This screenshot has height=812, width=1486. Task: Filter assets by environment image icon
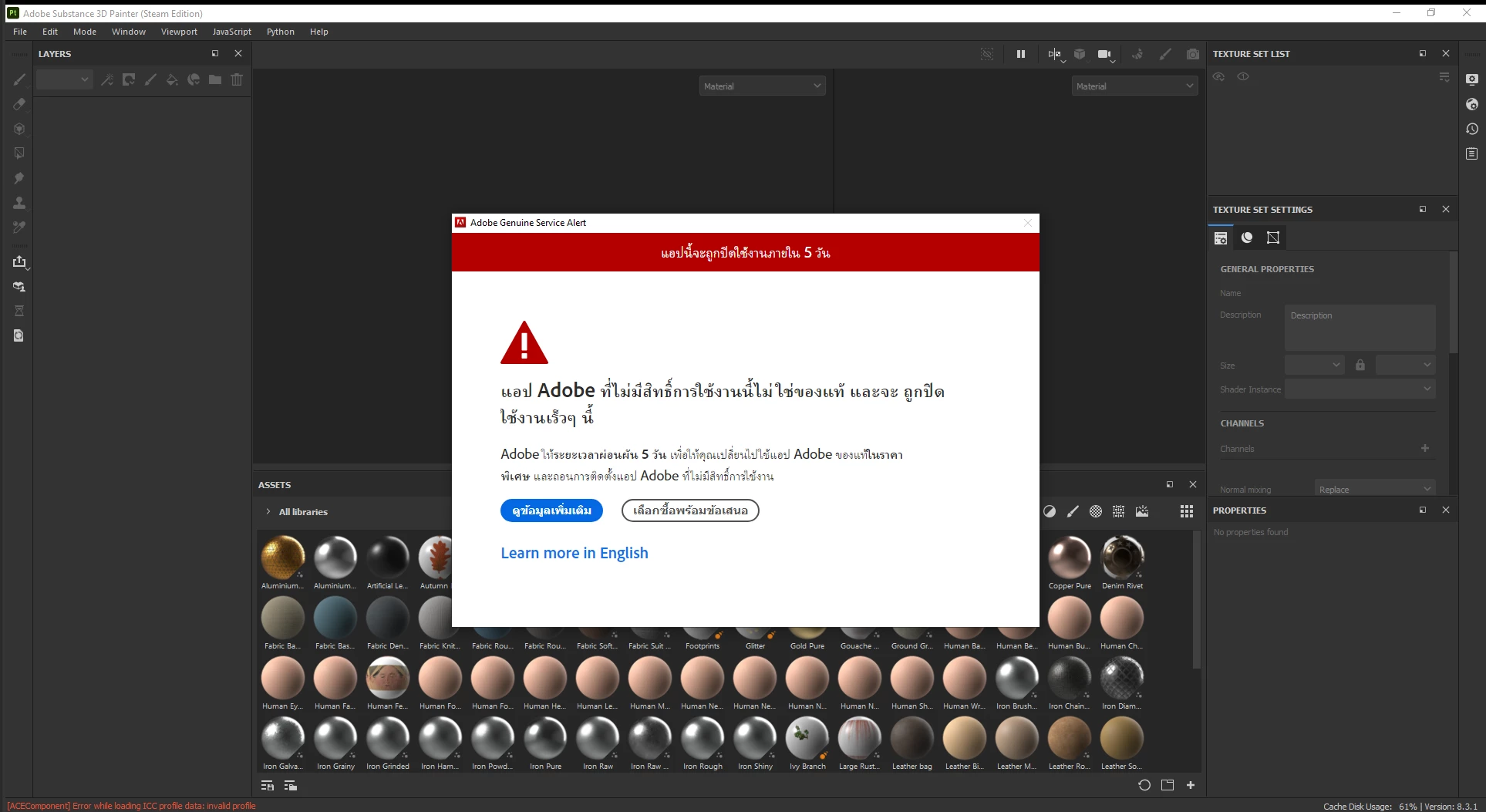(x=1142, y=511)
